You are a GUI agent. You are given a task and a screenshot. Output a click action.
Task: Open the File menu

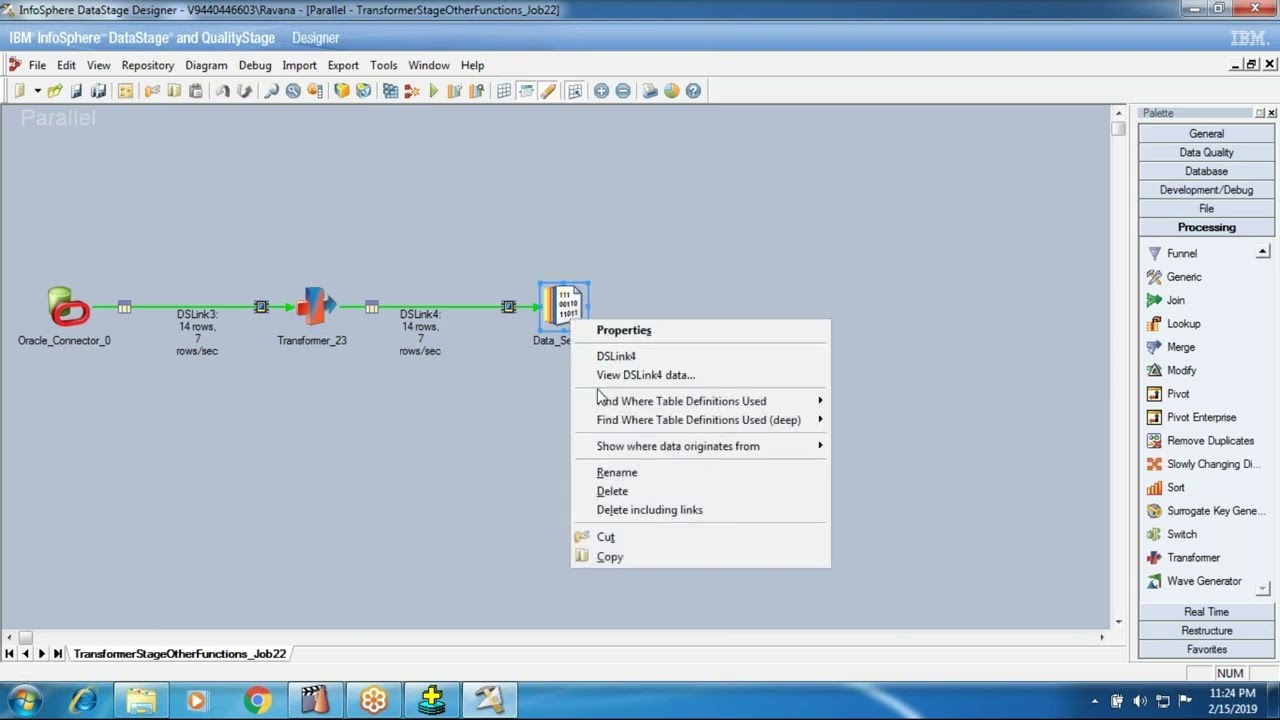point(37,65)
